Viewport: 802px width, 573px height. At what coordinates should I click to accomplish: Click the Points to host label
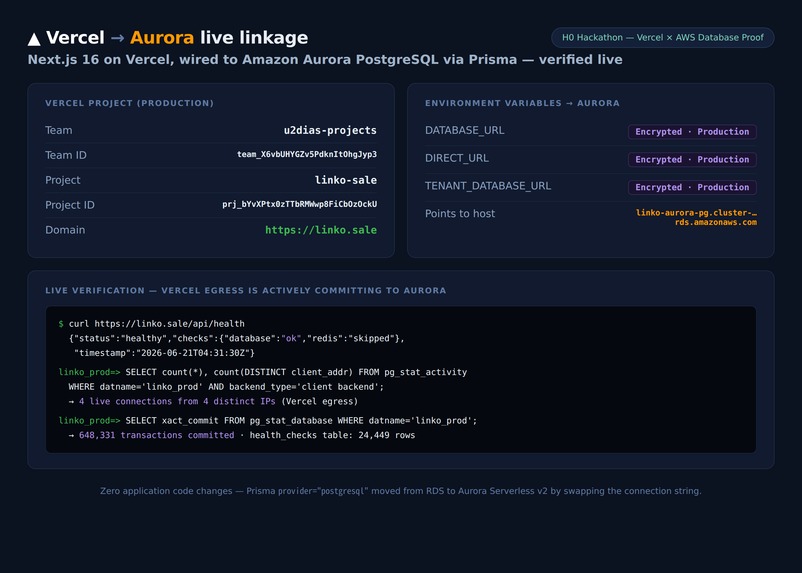coord(460,213)
